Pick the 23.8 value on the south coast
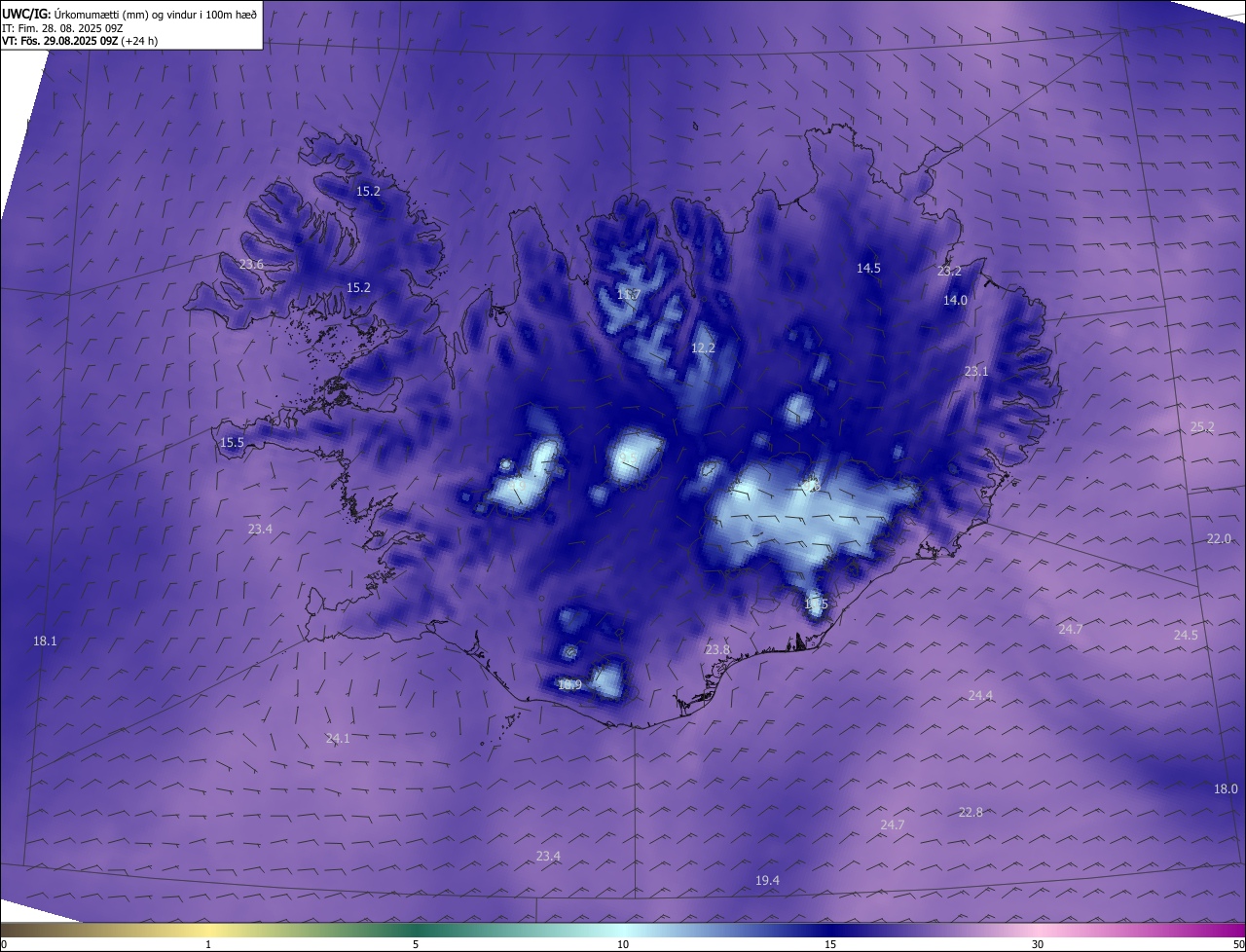 tap(717, 650)
